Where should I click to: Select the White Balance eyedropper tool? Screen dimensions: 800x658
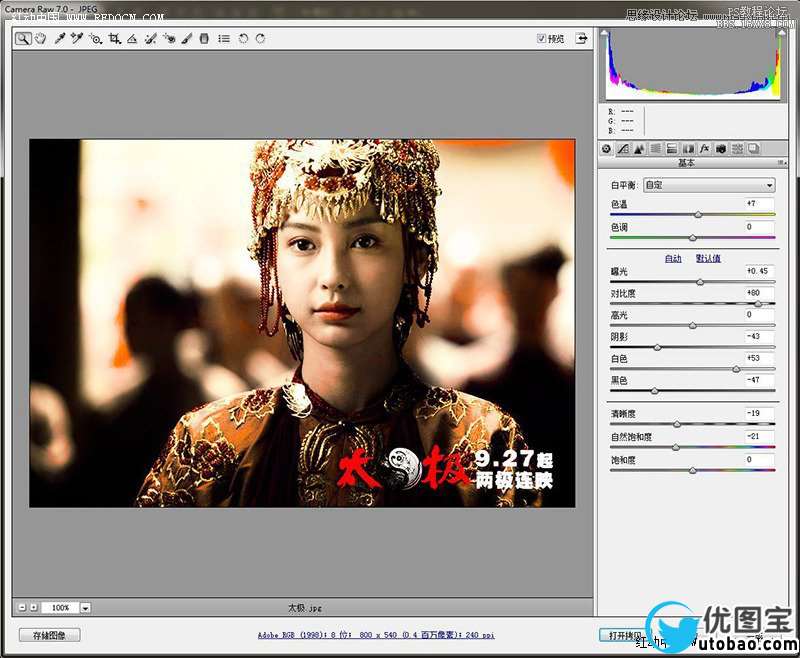(x=60, y=38)
